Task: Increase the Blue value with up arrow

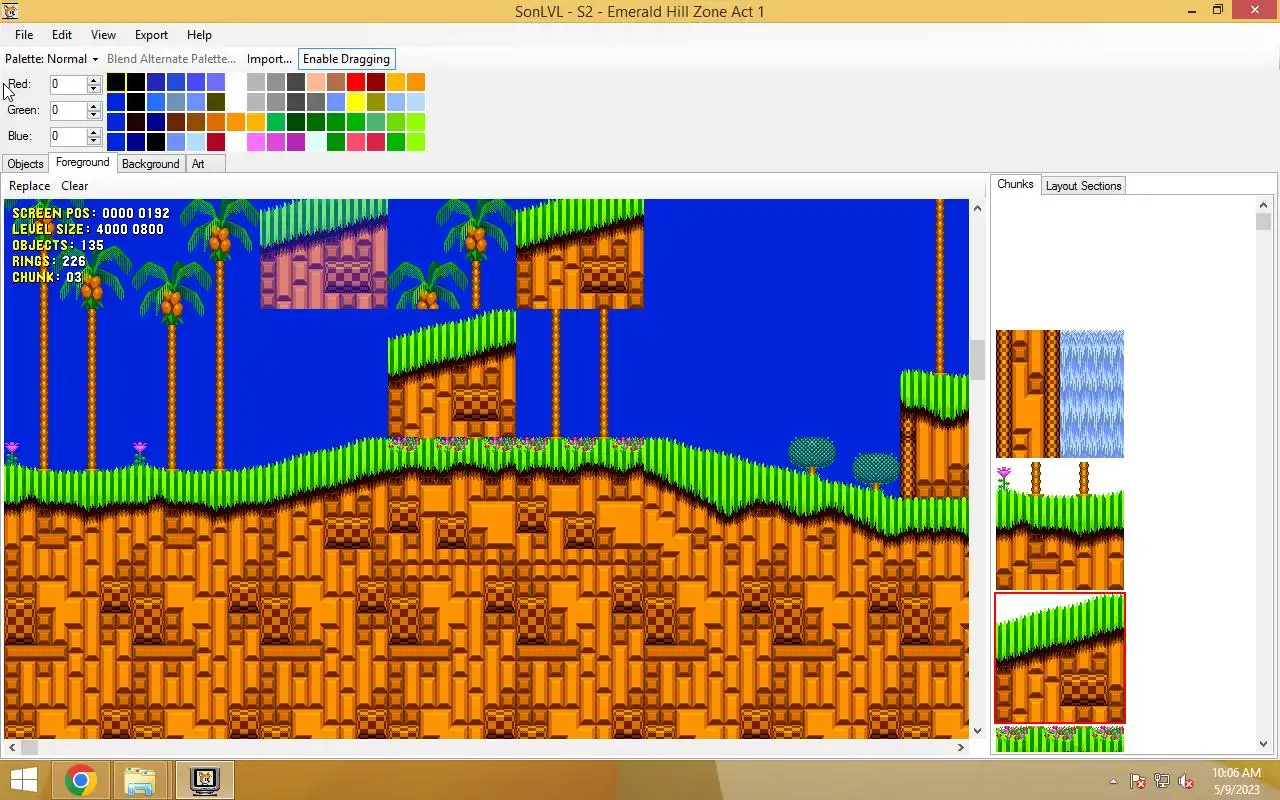Action: (94, 132)
